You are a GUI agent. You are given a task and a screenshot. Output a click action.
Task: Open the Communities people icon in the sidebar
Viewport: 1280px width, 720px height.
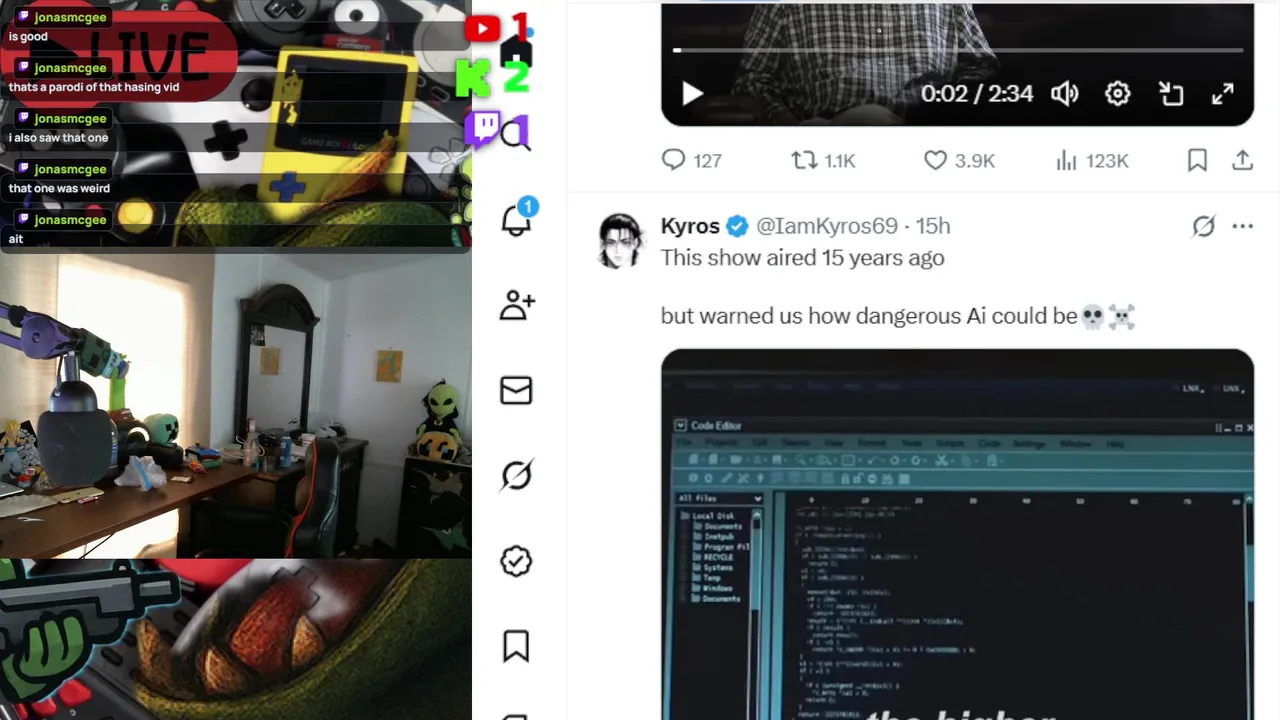[x=517, y=305]
